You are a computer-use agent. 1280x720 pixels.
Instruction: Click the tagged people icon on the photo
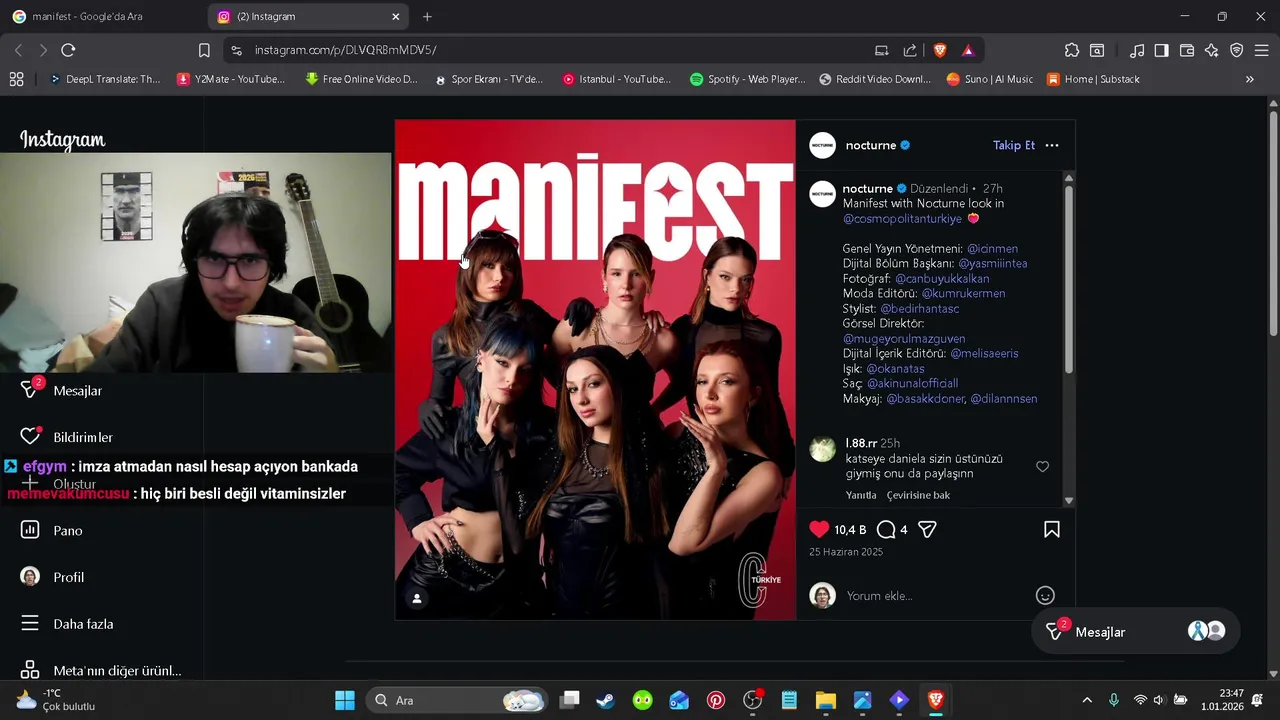tap(417, 599)
